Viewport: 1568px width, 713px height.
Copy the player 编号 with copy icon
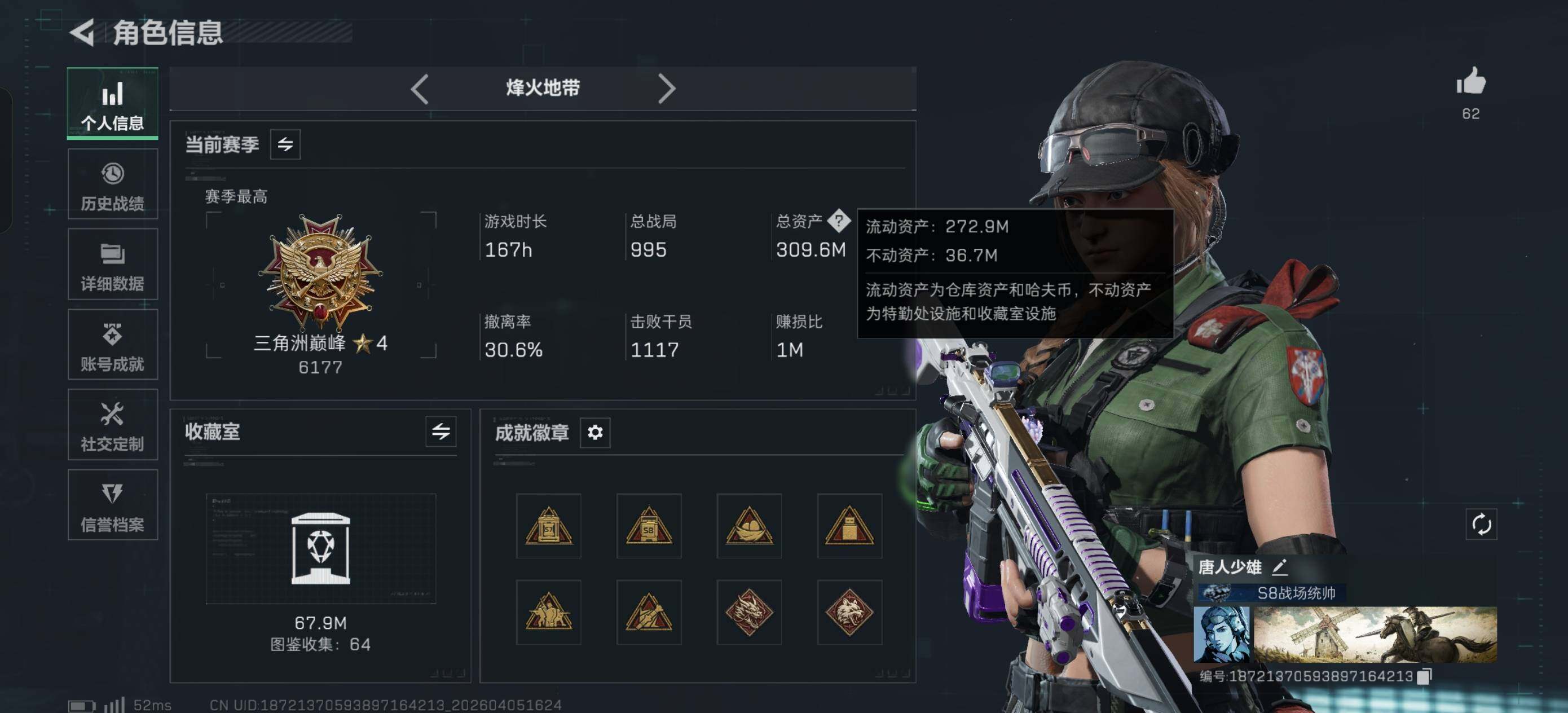[1424, 676]
